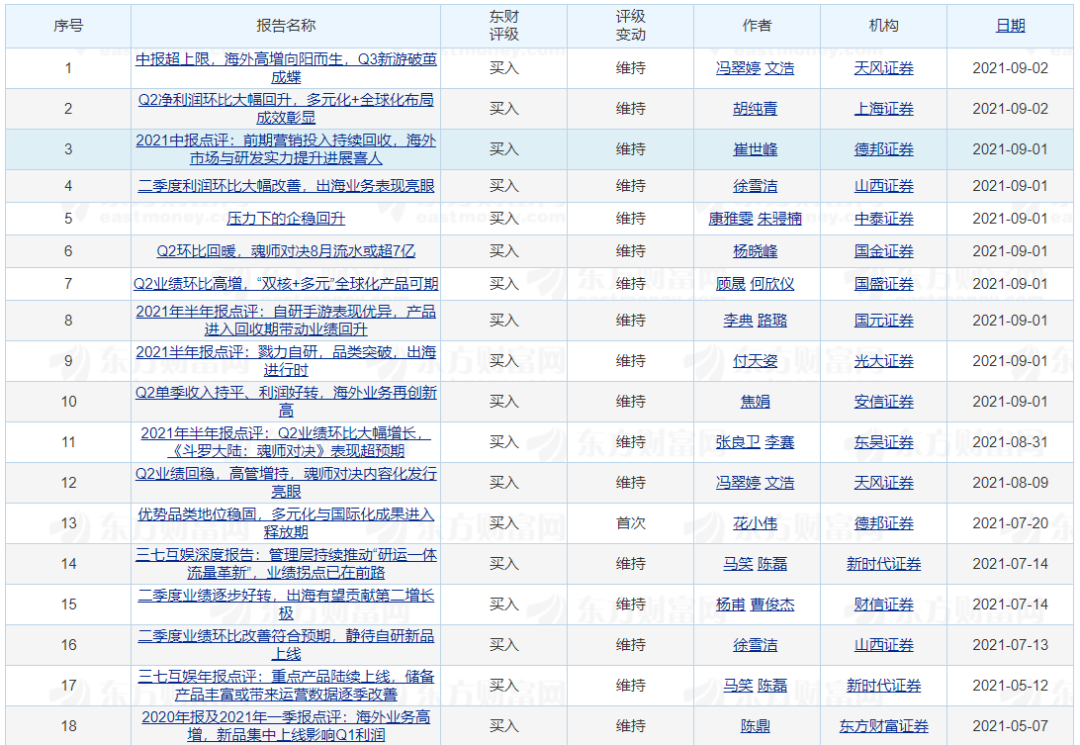Open report 'Q2净利润环比大幅回升'
1080x745 pixels.
286,109
